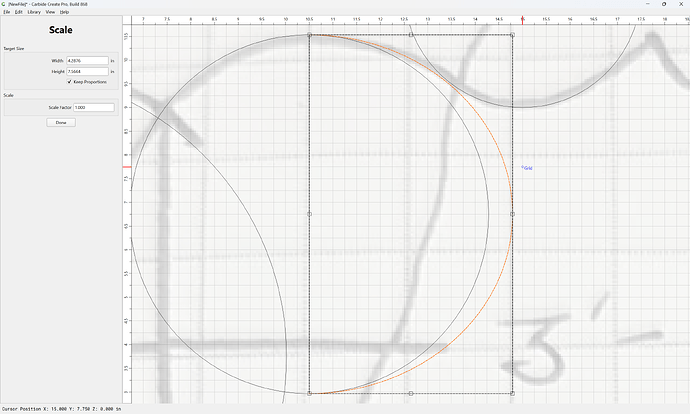Open the Help menu
The width and height of the screenshot is (690, 414).
tap(64, 12)
